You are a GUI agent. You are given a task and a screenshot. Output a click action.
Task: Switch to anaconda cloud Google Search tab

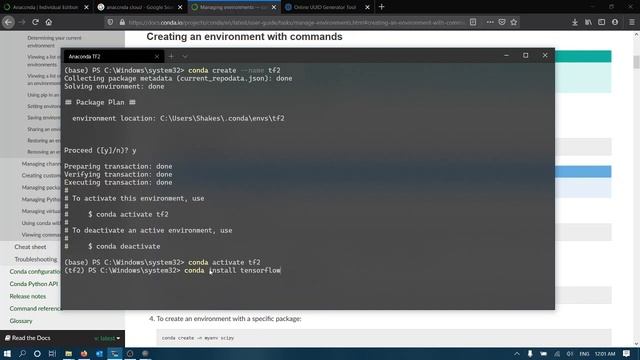coord(140,7)
